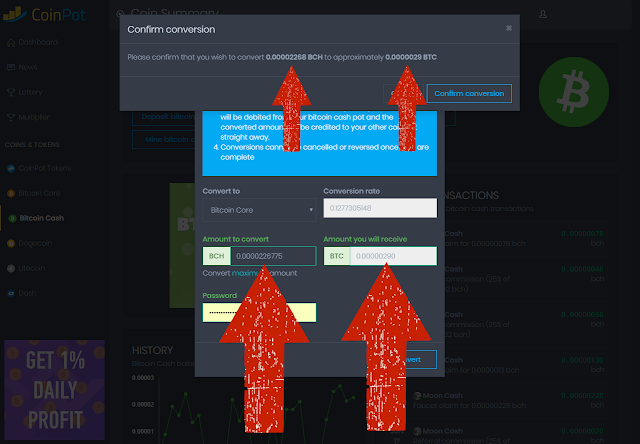Click the Dashboard home icon

(11, 42)
